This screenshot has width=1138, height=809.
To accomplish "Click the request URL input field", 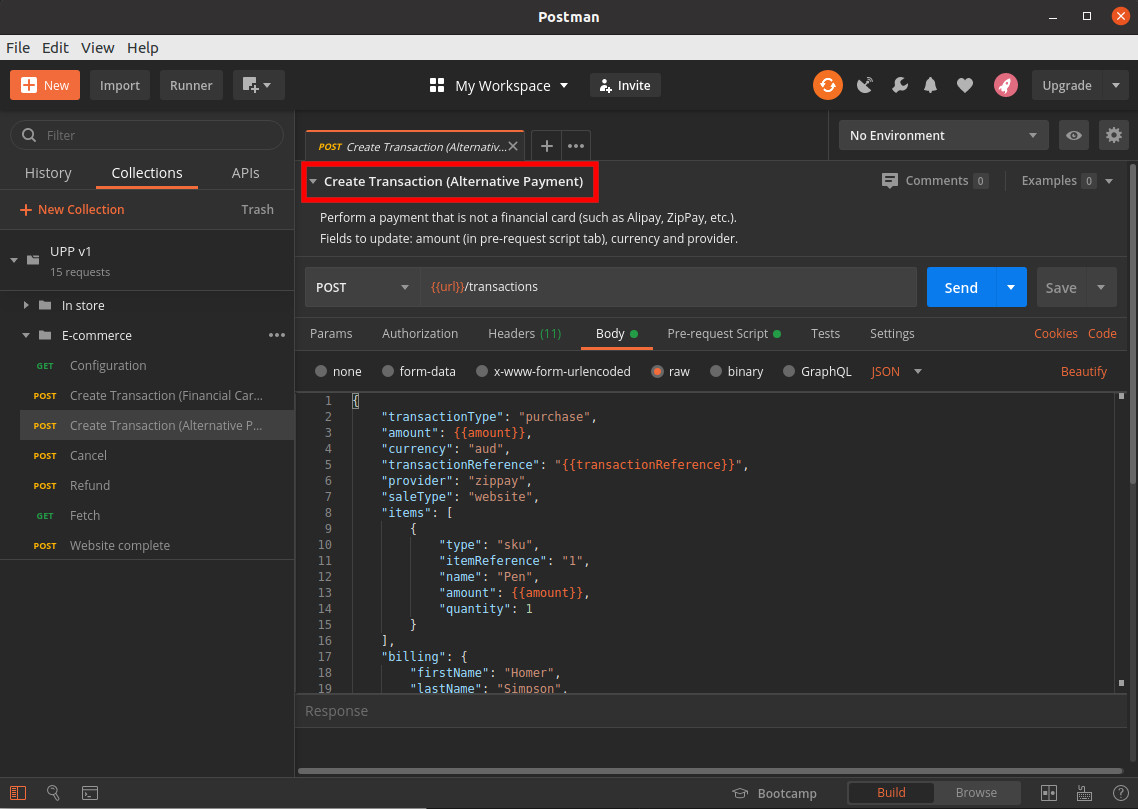I will (x=668, y=287).
